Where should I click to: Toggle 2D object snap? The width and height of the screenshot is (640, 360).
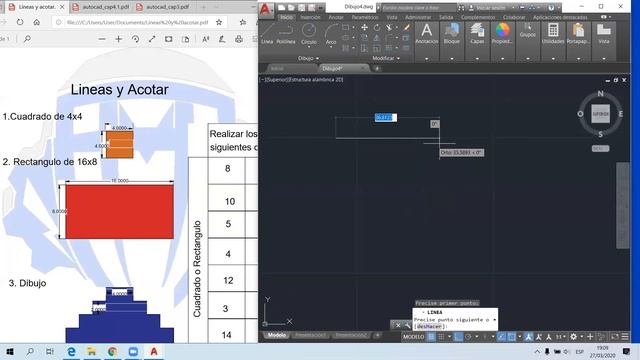511,337
